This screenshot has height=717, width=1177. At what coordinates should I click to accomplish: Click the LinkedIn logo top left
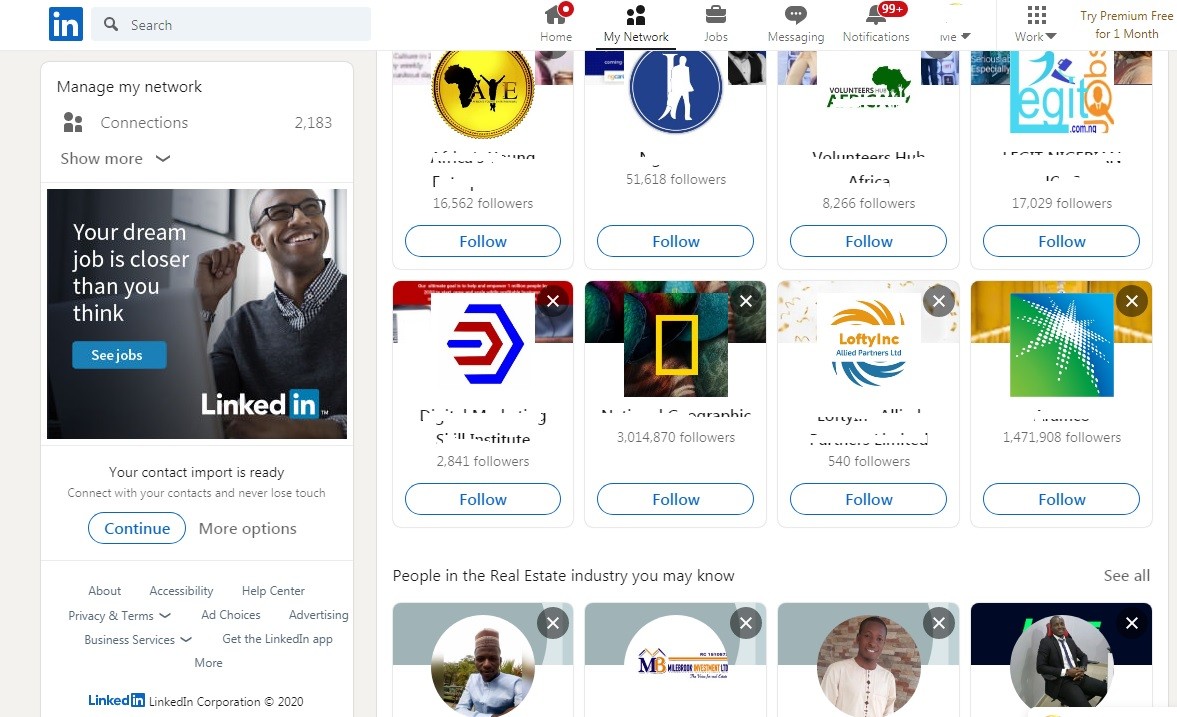point(65,24)
